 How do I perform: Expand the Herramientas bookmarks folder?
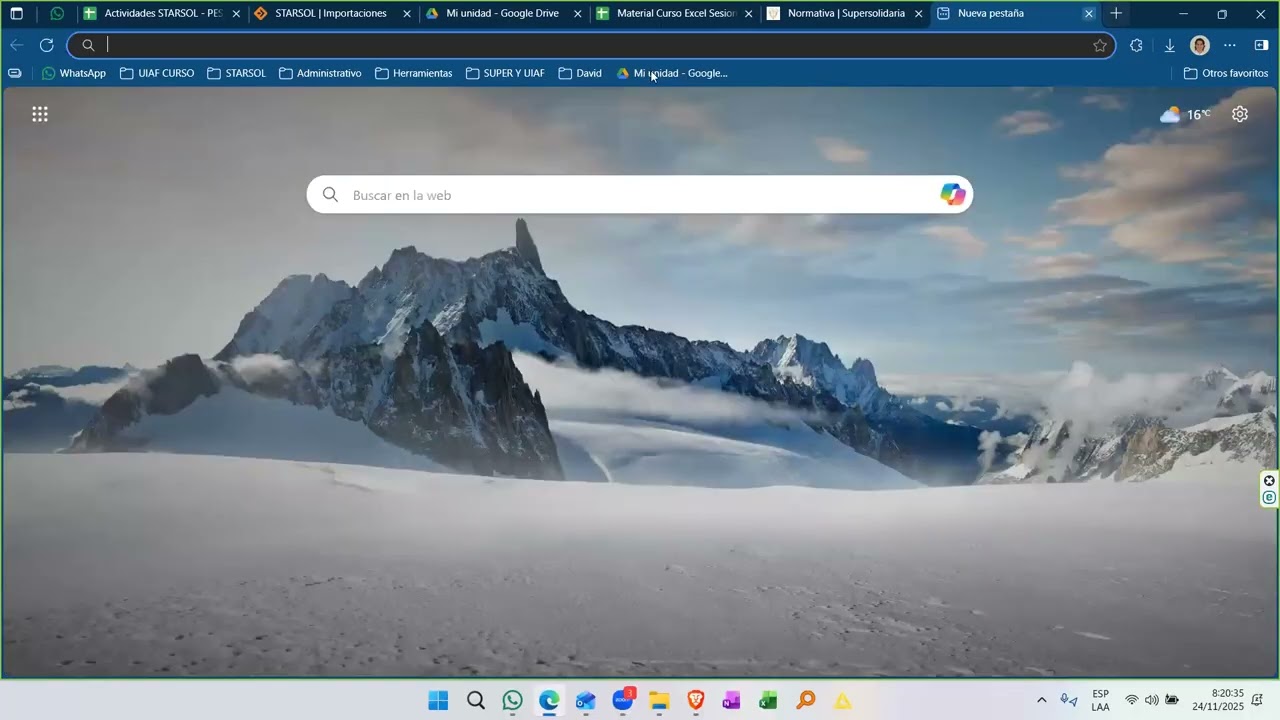tap(414, 73)
